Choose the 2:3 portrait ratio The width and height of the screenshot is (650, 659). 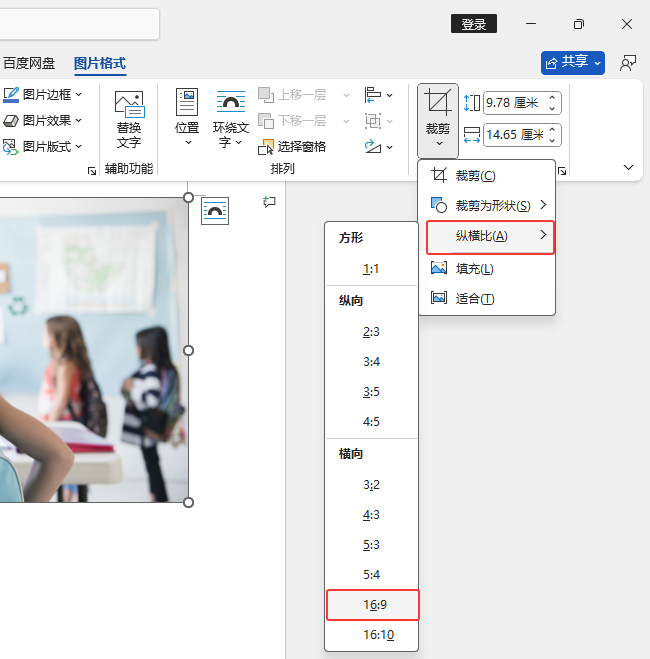[371, 332]
